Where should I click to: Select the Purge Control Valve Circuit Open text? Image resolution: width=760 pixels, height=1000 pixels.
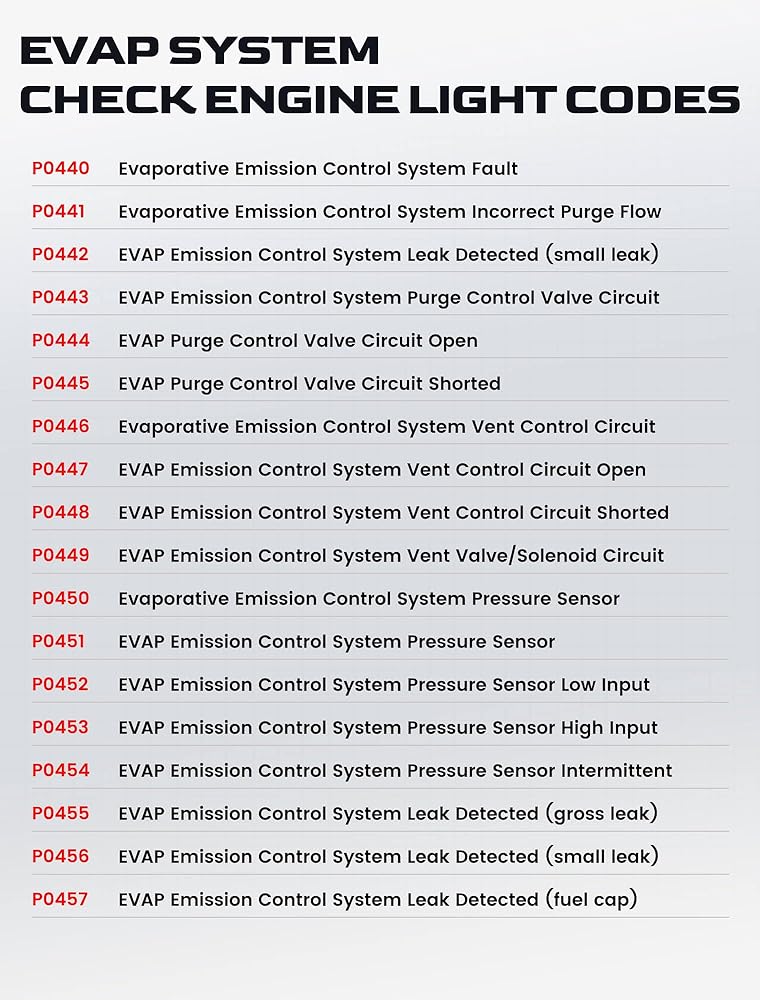click(x=298, y=341)
